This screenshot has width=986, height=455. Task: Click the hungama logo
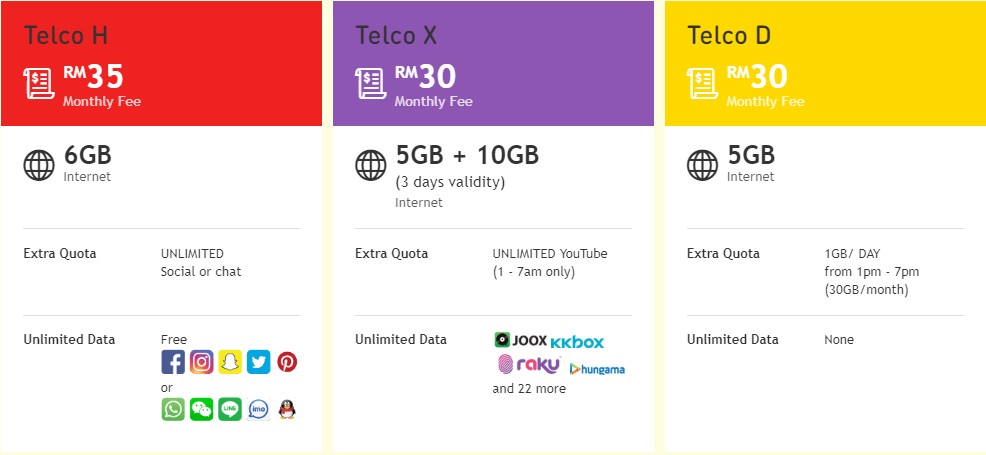click(x=597, y=369)
